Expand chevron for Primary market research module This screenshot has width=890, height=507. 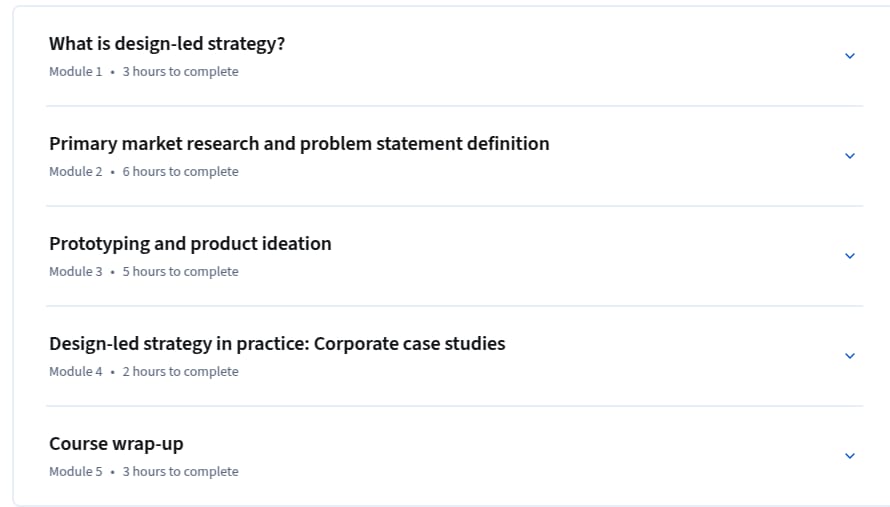850,156
